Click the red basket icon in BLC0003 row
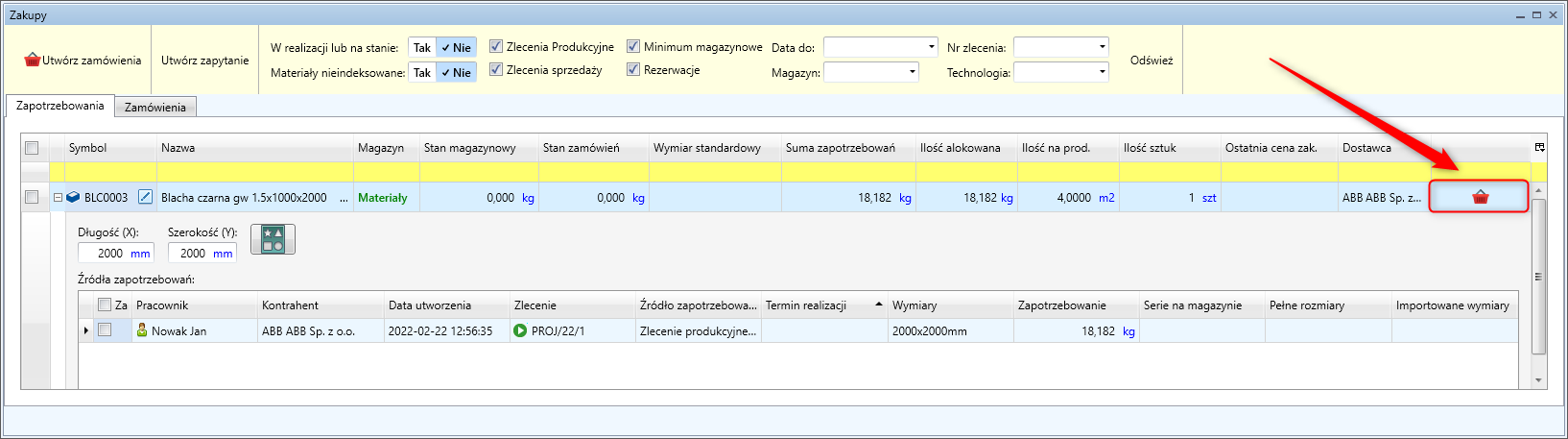Screen dimensions: 1568x439 point(1480,197)
